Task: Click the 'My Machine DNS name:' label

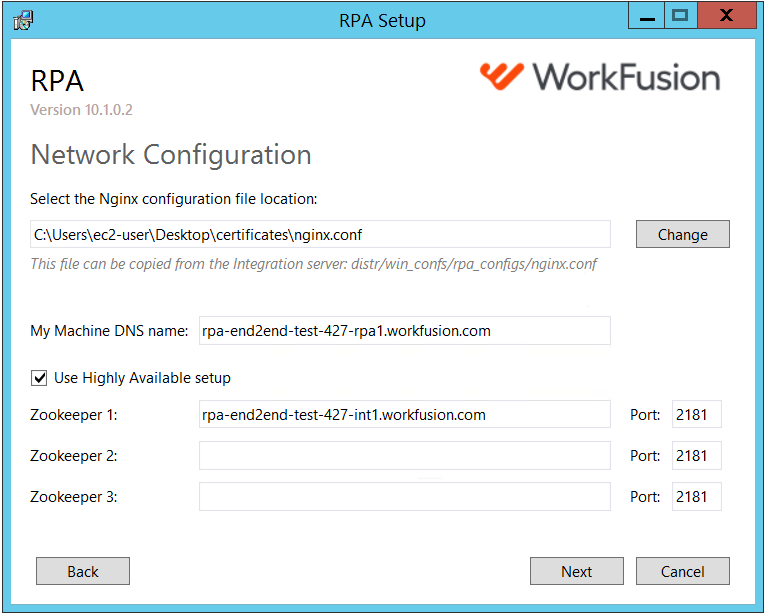Action: [x=109, y=331]
